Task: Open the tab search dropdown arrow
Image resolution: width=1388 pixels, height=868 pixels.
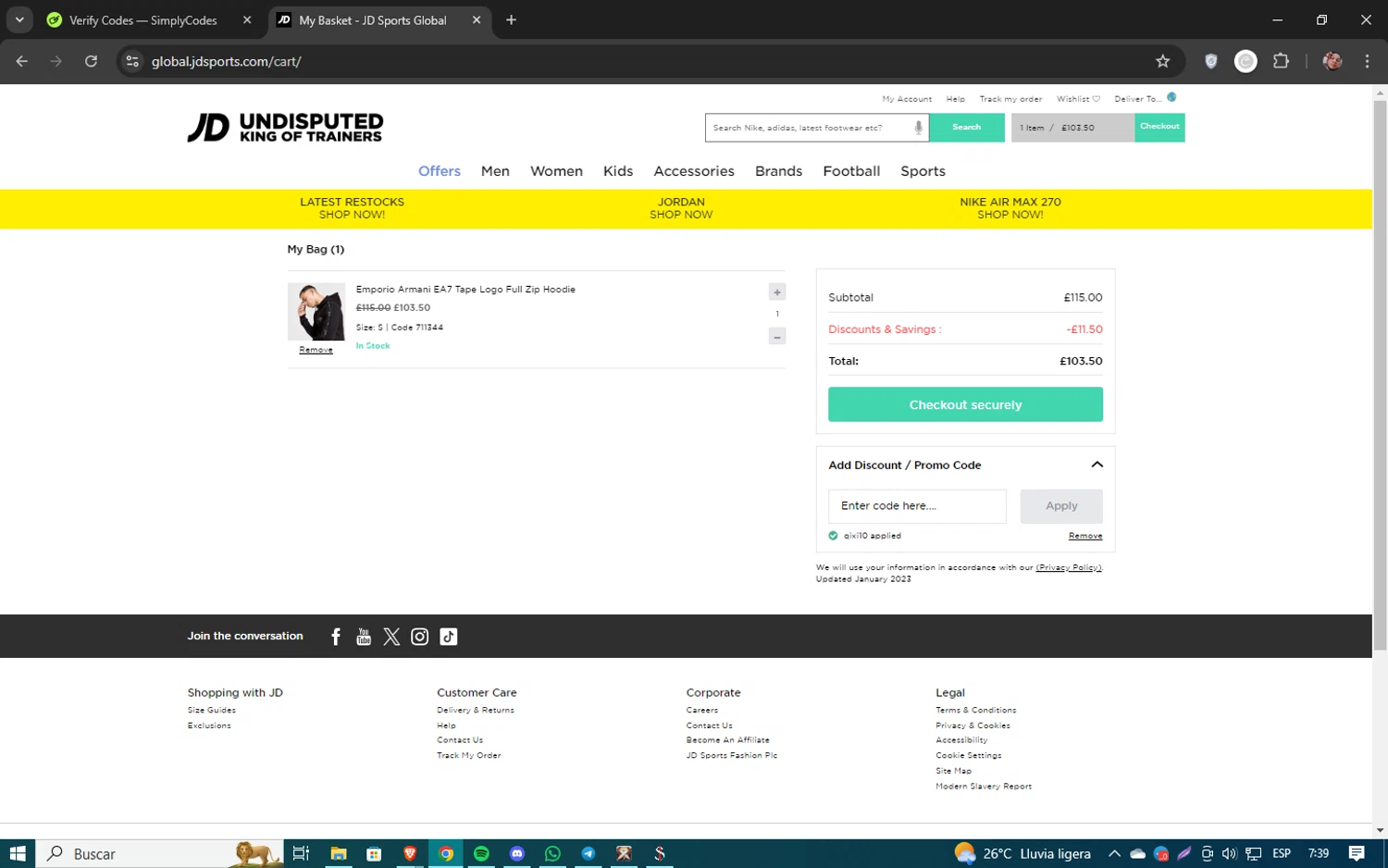Action: pyautogui.click(x=19, y=19)
